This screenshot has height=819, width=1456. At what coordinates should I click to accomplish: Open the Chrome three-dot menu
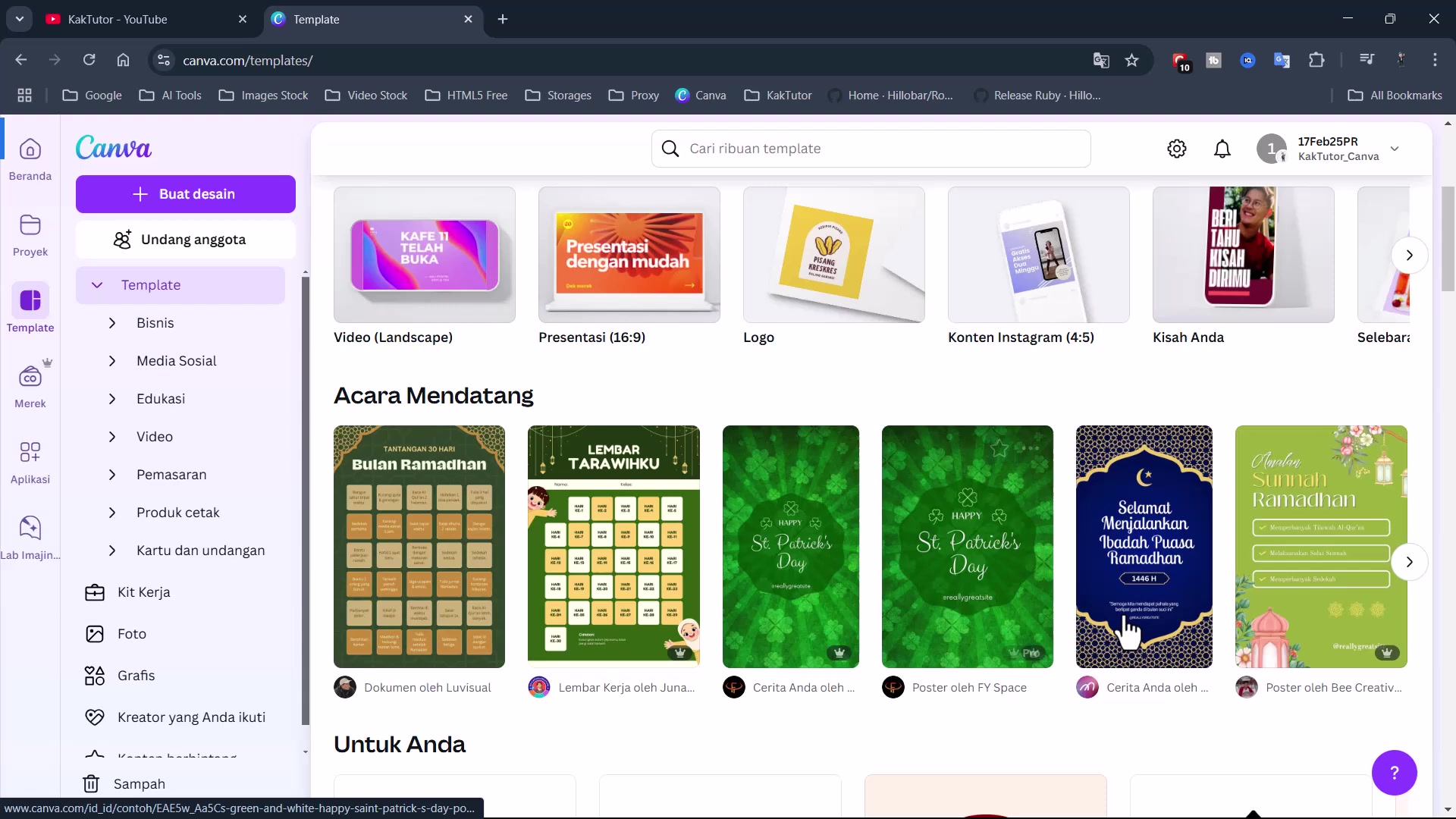[1436, 59]
